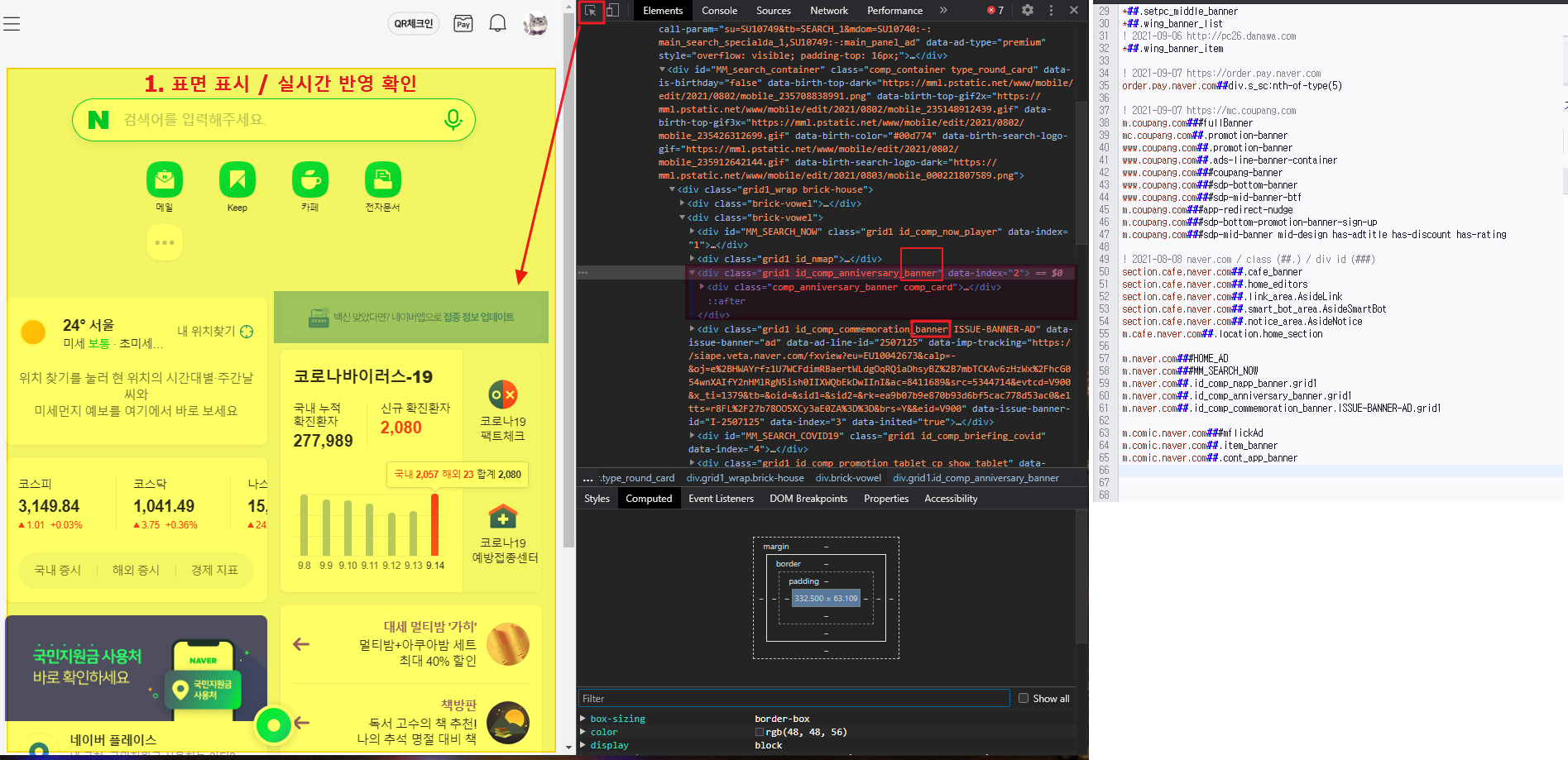
Task: Expand box-sizing computed property
Action: point(583,719)
